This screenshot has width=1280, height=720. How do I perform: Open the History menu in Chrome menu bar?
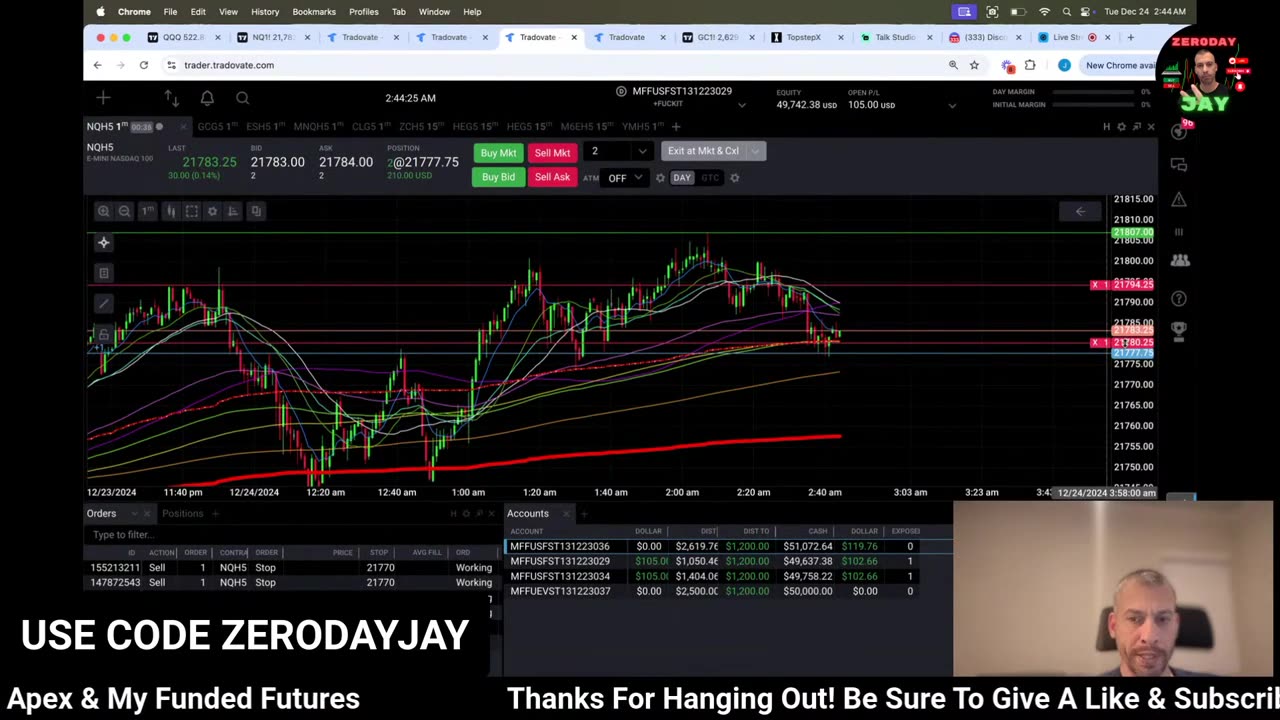pos(265,12)
